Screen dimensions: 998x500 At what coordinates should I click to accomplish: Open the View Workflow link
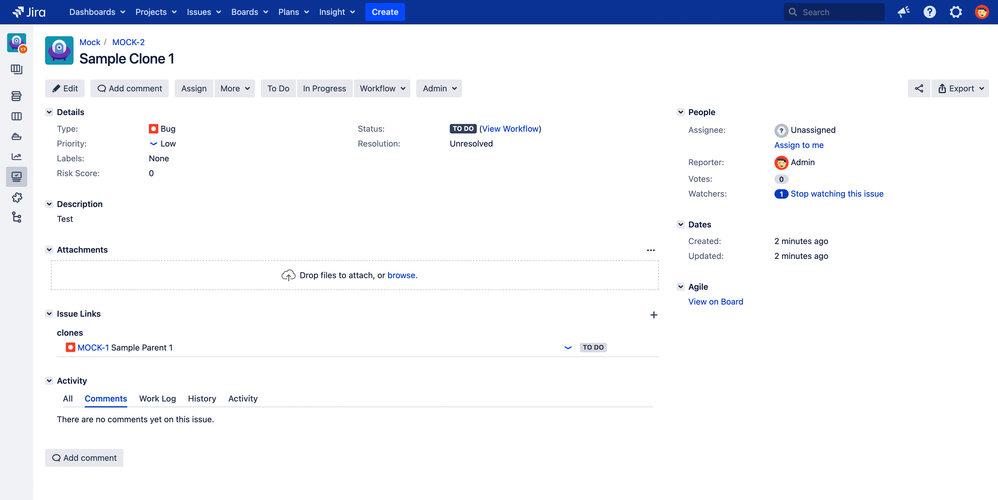(x=510, y=128)
